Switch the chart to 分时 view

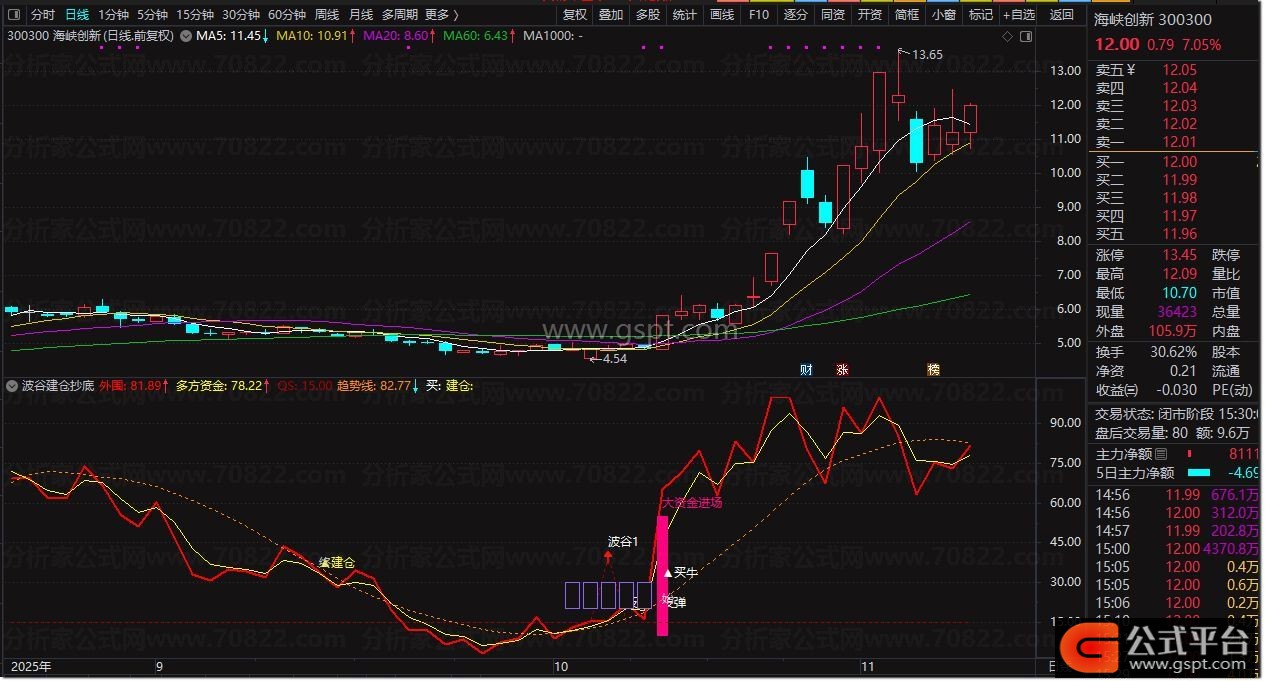pos(43,15)
